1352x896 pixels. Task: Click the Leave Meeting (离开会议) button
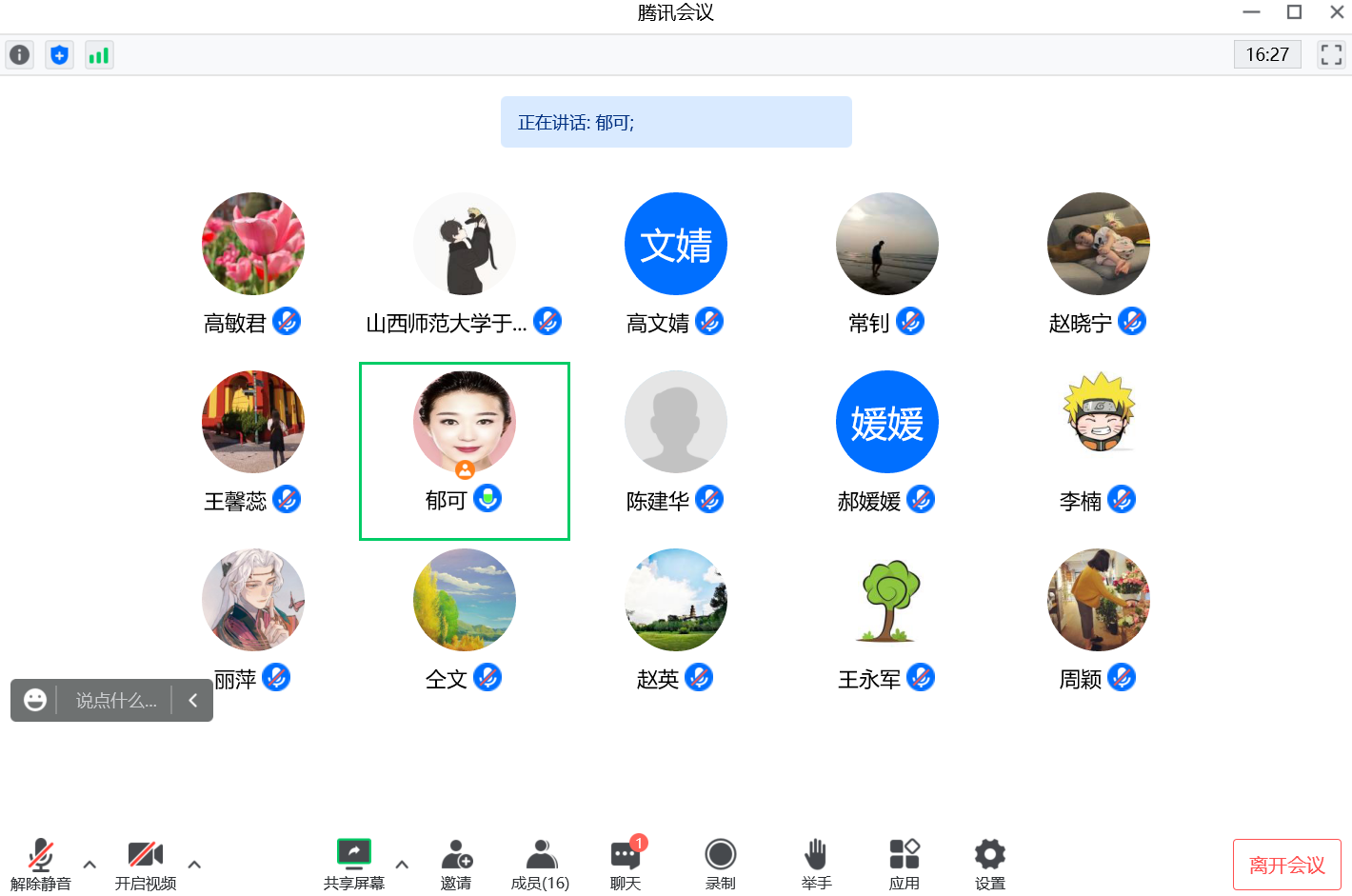(1286, 865)
